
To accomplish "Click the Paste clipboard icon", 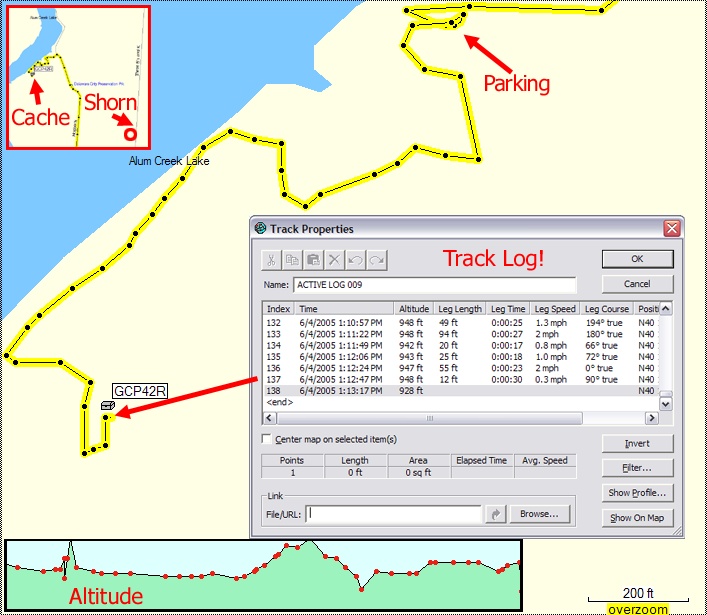I will click(314, 260).
